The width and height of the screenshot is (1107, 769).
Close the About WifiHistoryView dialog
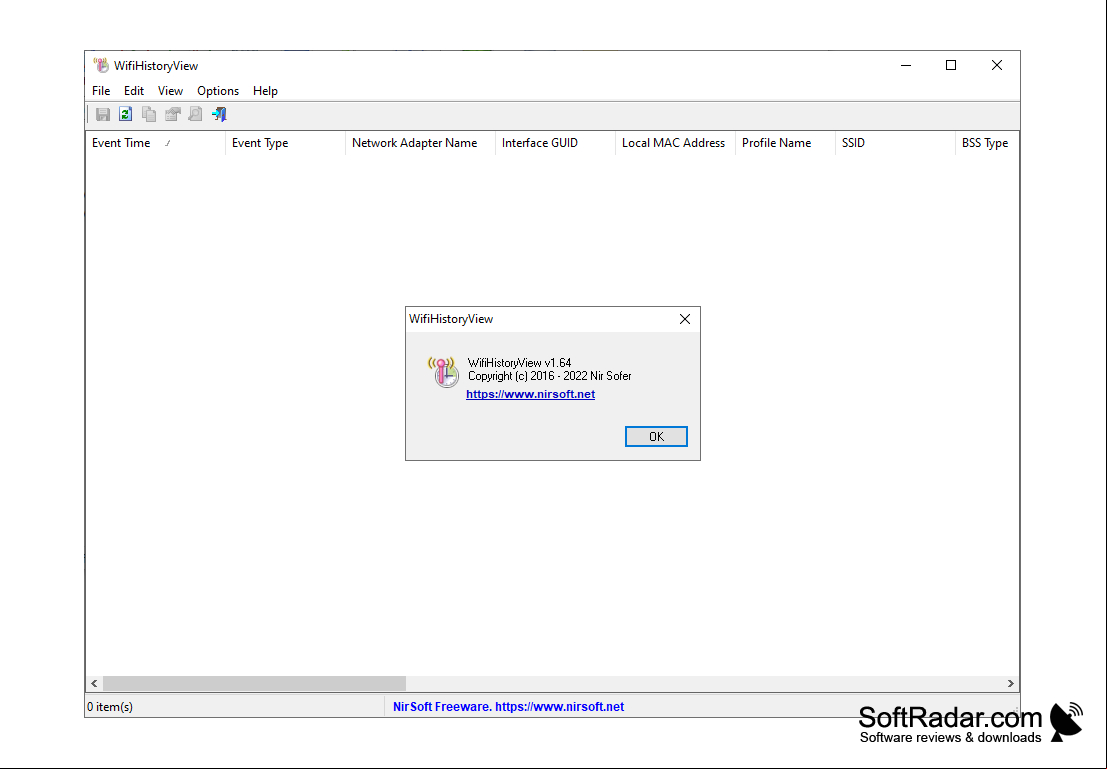684,319
